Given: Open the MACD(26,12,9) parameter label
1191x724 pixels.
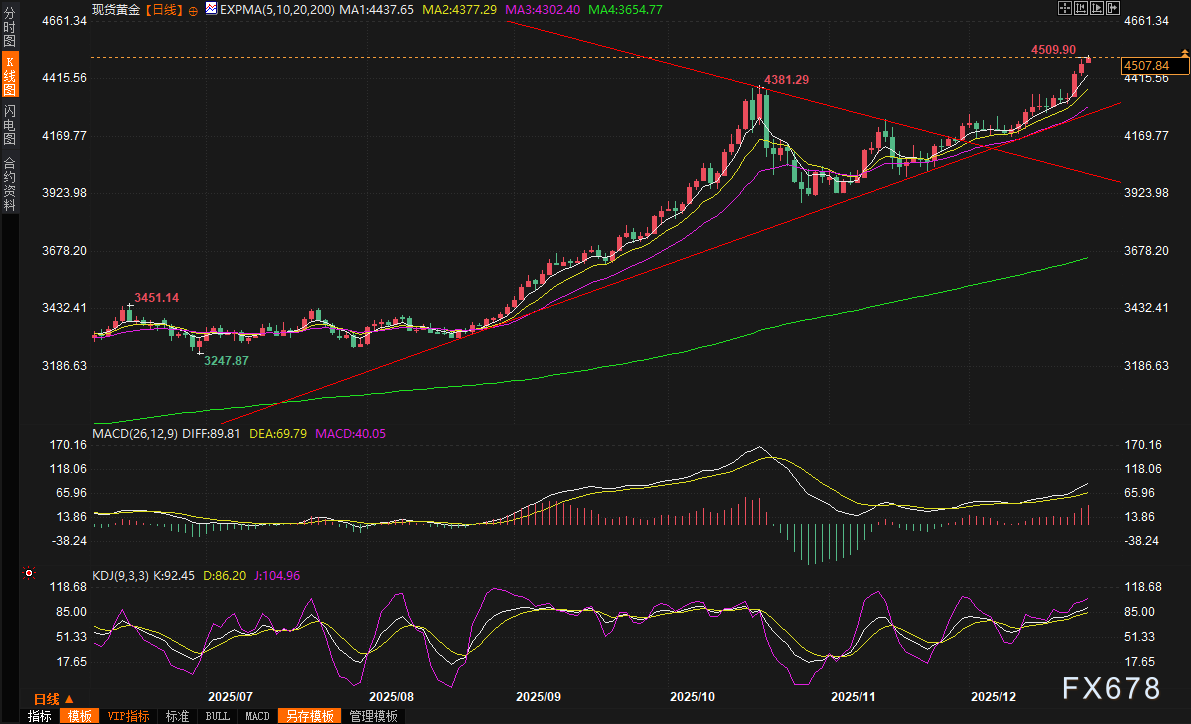Looking at the screenshot, I should pos(136,433).
